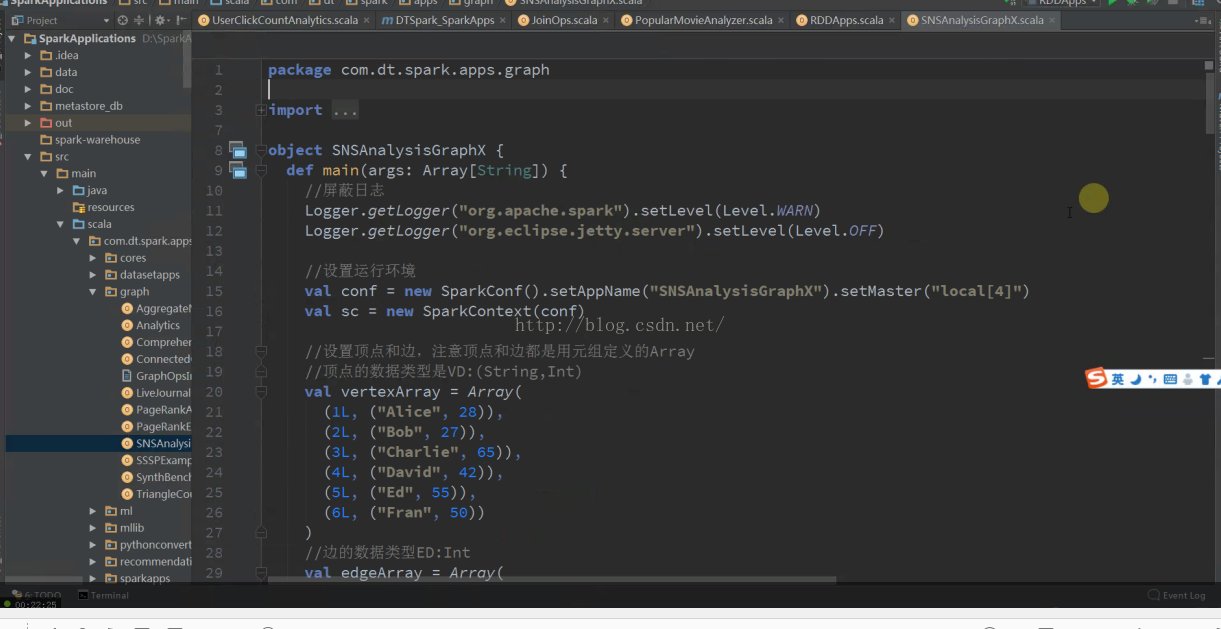
Task: Expand the mllib package
Action: [x=93, y=528]
